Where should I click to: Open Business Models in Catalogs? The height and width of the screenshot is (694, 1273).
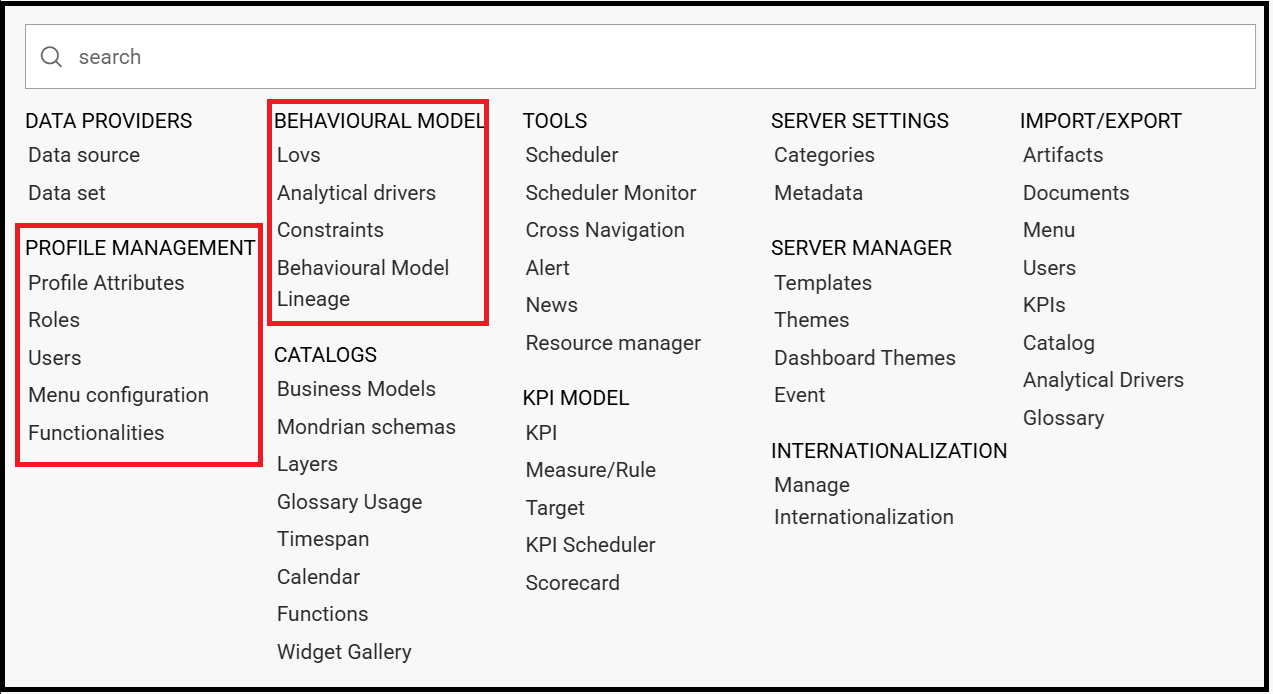[357, 389]
